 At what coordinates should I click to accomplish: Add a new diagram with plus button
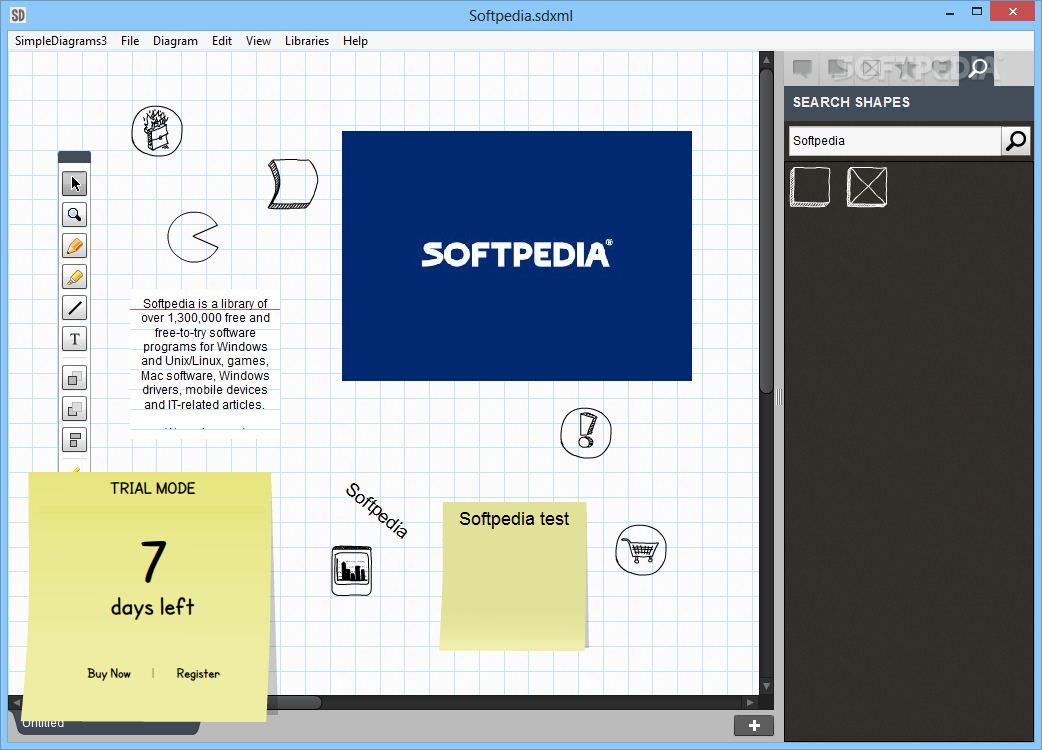[x=754, y=725]
